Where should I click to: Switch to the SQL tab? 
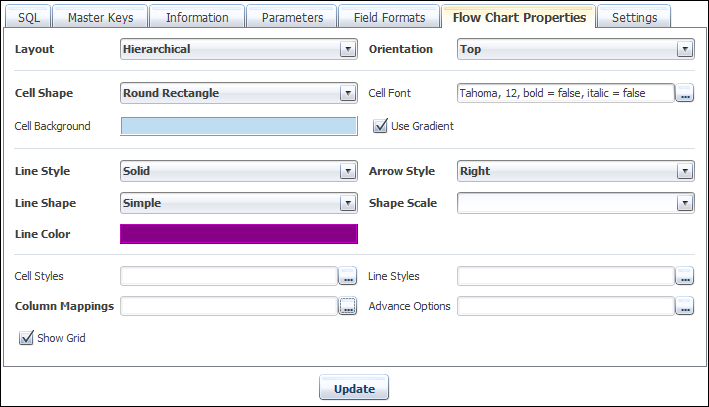click(28, 17)
